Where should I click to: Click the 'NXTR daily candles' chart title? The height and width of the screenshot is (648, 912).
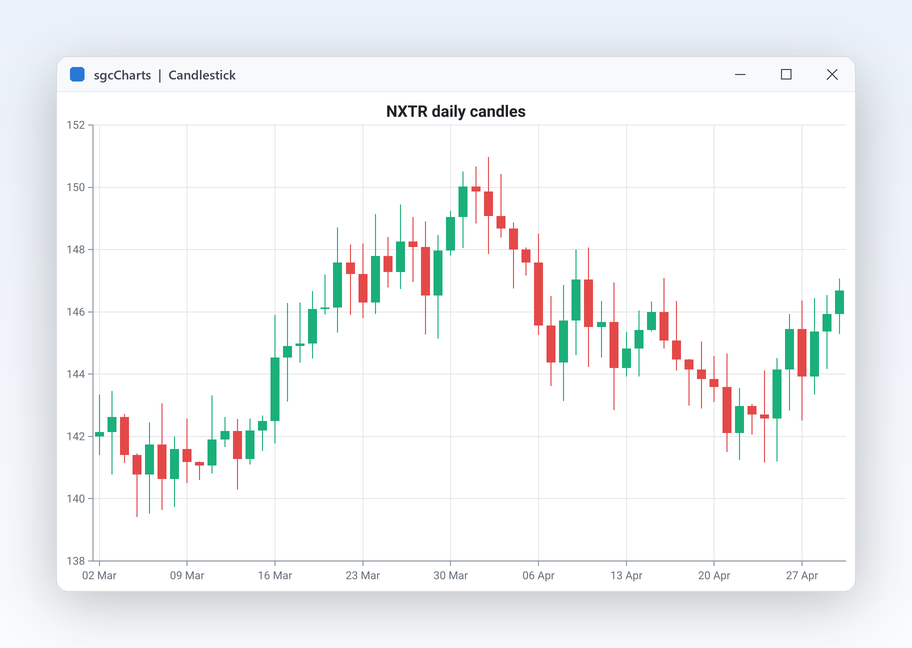[x=455, y=111]
